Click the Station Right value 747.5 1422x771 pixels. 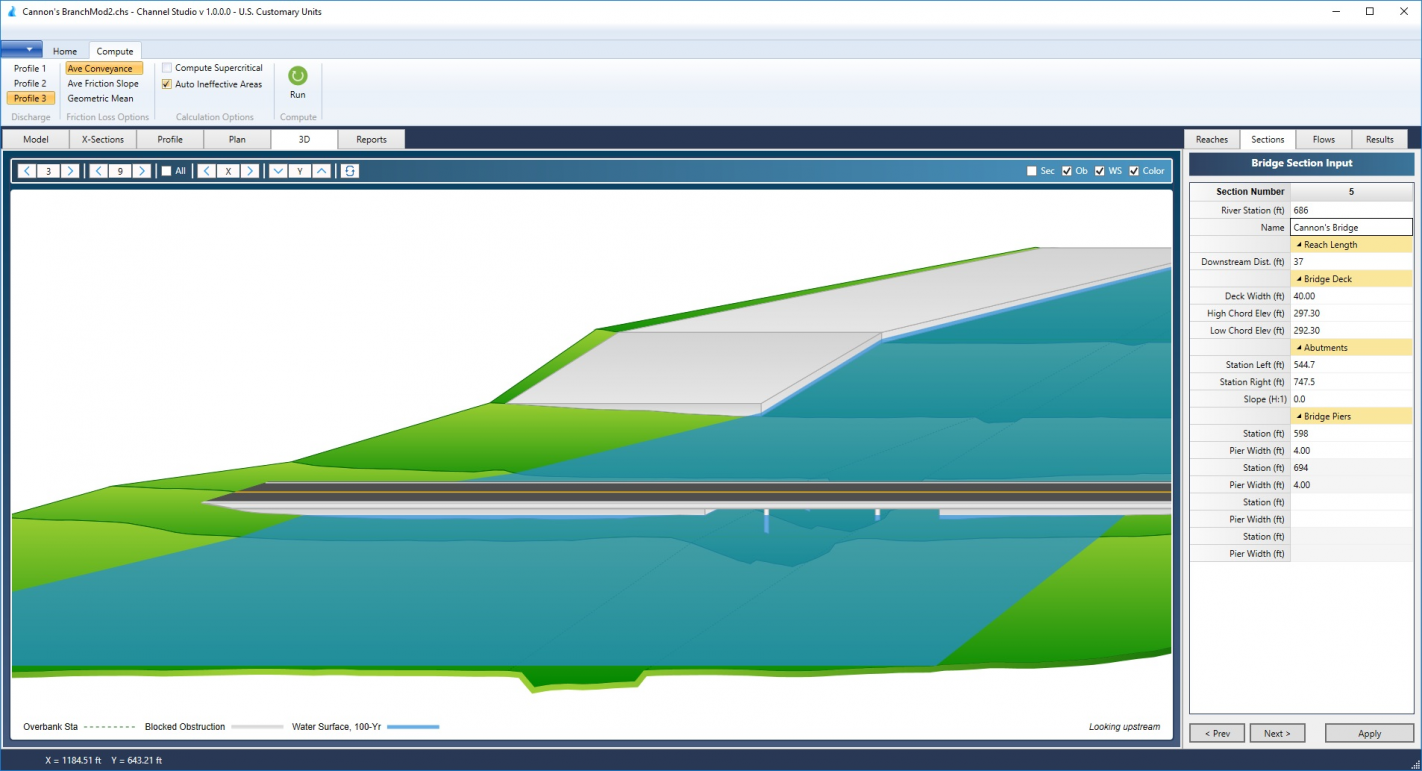[x=1352, y=382]
